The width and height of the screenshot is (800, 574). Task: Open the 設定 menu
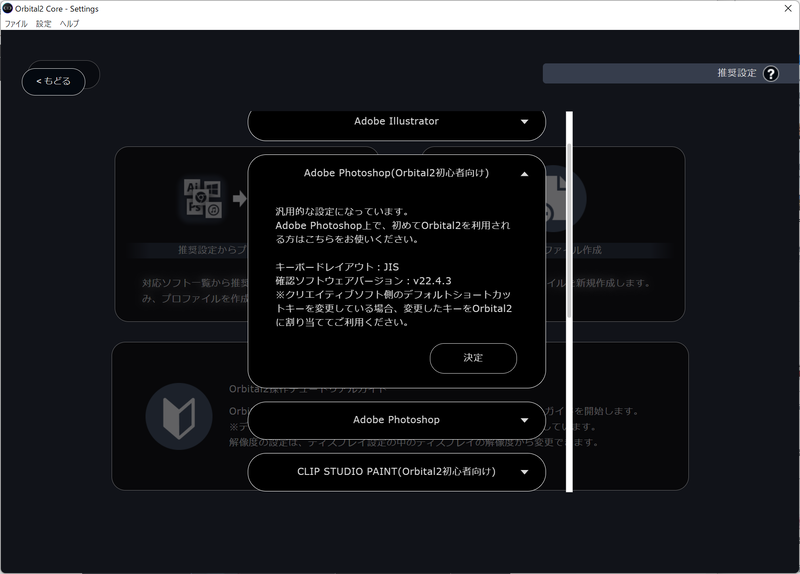[x=43, y=23]
